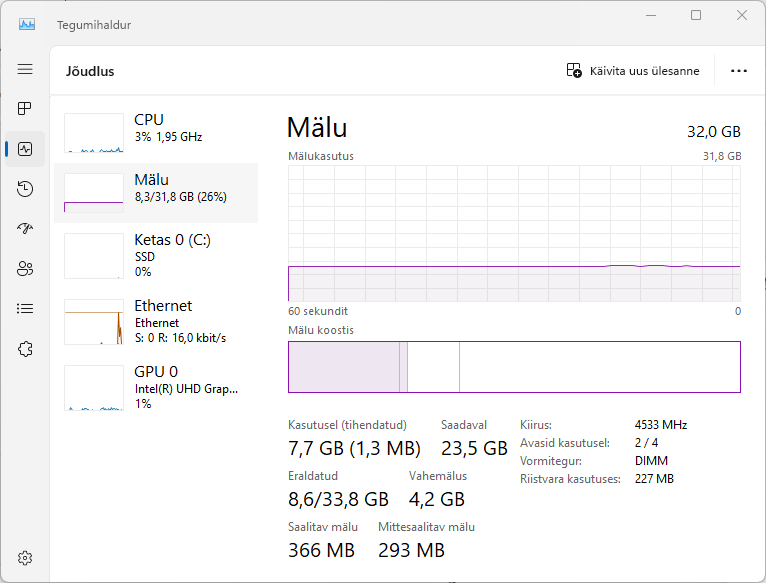Click the Tegumihaldur app icon in title bar
The image size is (766, 583).
coord(26,24)
